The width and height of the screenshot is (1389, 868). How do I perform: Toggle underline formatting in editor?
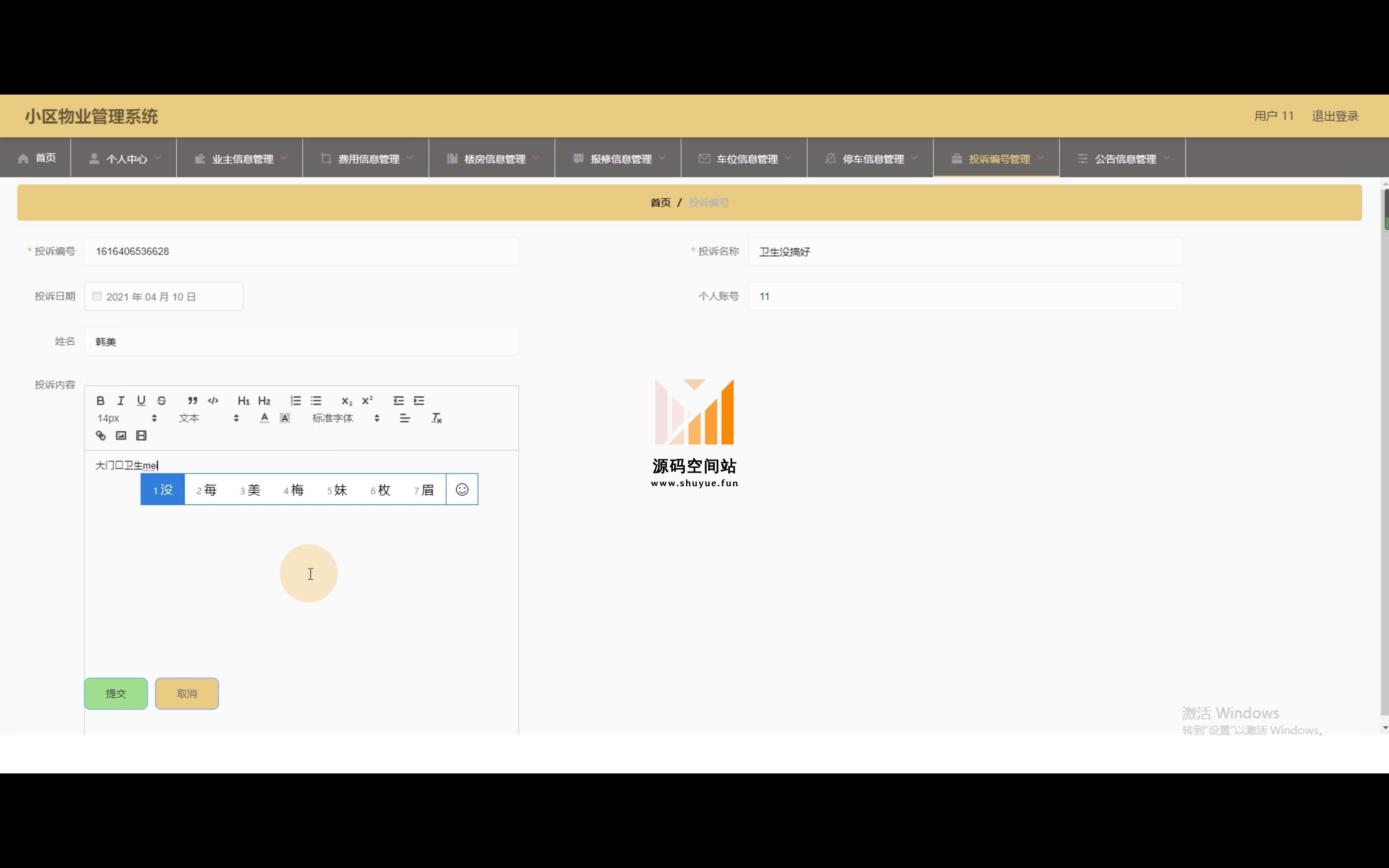pos(141,401)
